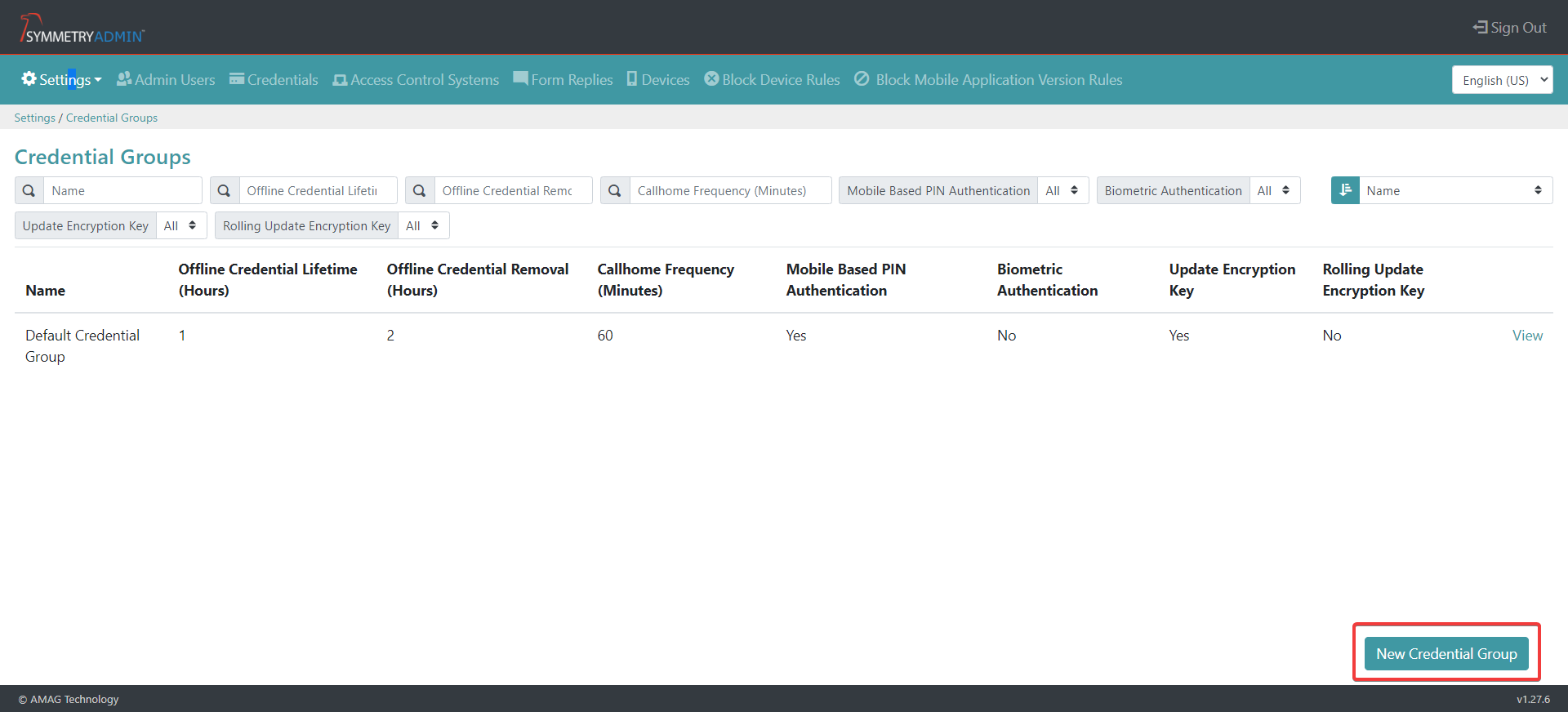Open Devices menu item
The image size is (1568, 712).
point(658,79)
